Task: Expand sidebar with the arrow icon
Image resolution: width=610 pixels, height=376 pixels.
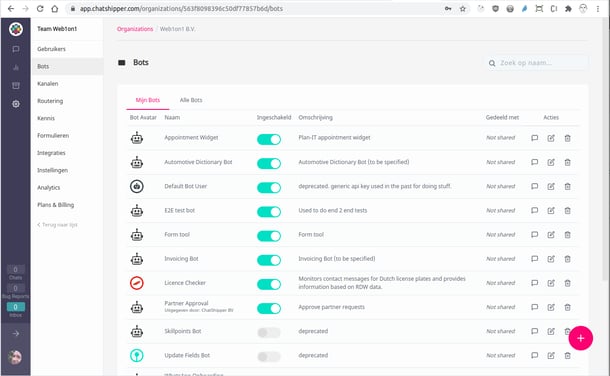Action: 16,334
